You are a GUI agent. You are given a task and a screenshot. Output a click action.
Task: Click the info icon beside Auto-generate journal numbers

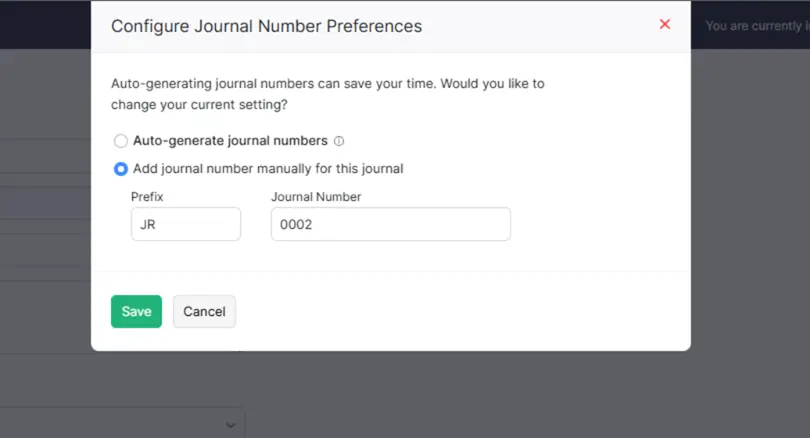point(339,141)
